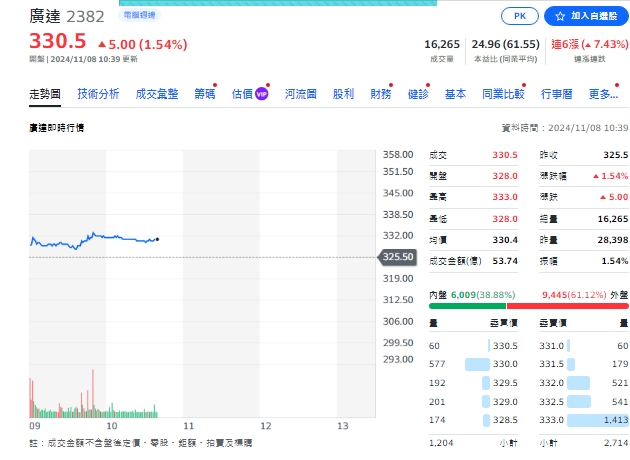
Task: Click the 振幅 1.54% value
Action: pyautogui.click(x=615, y=261)
